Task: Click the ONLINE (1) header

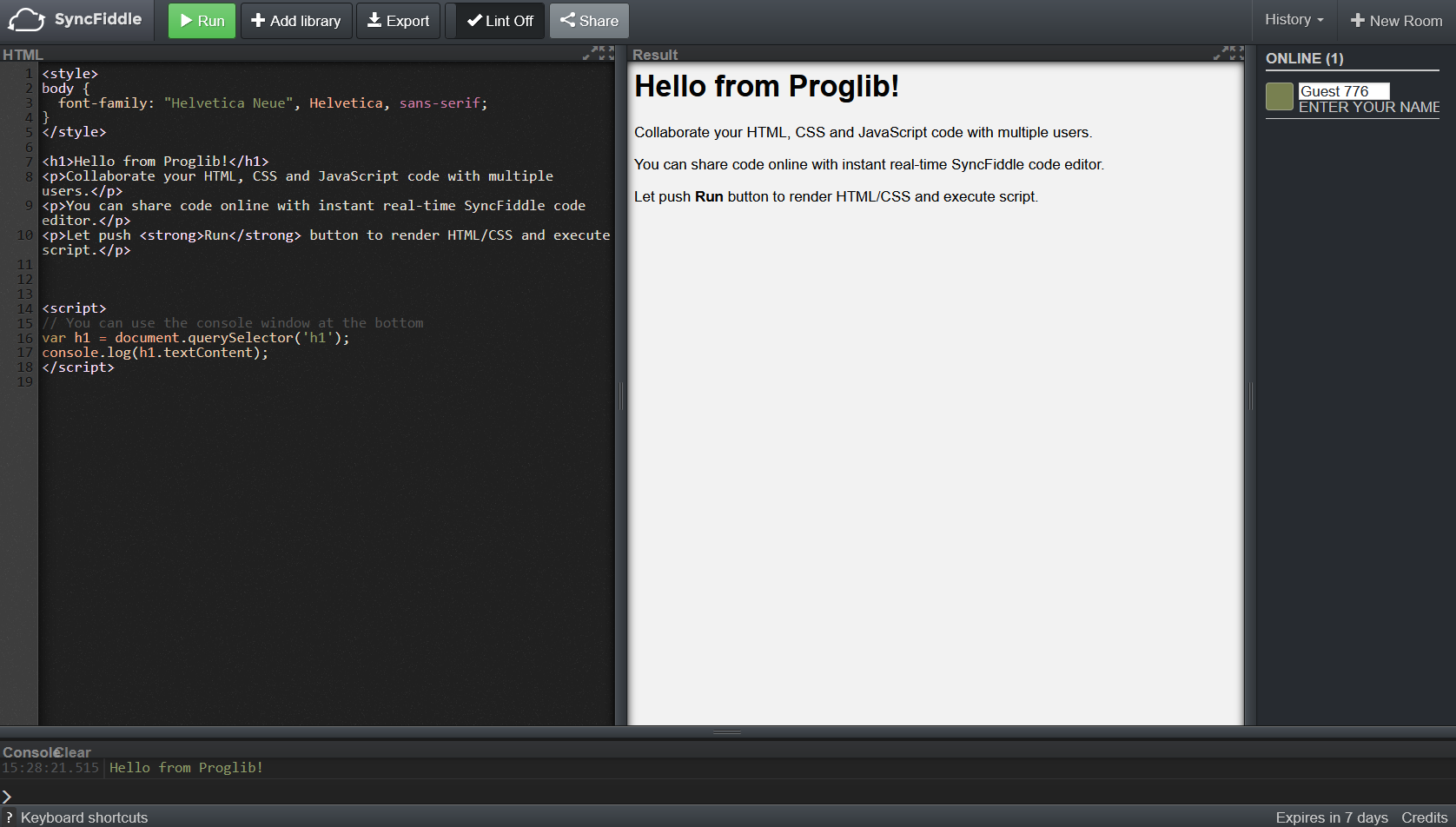Action: pos(1304,58)
